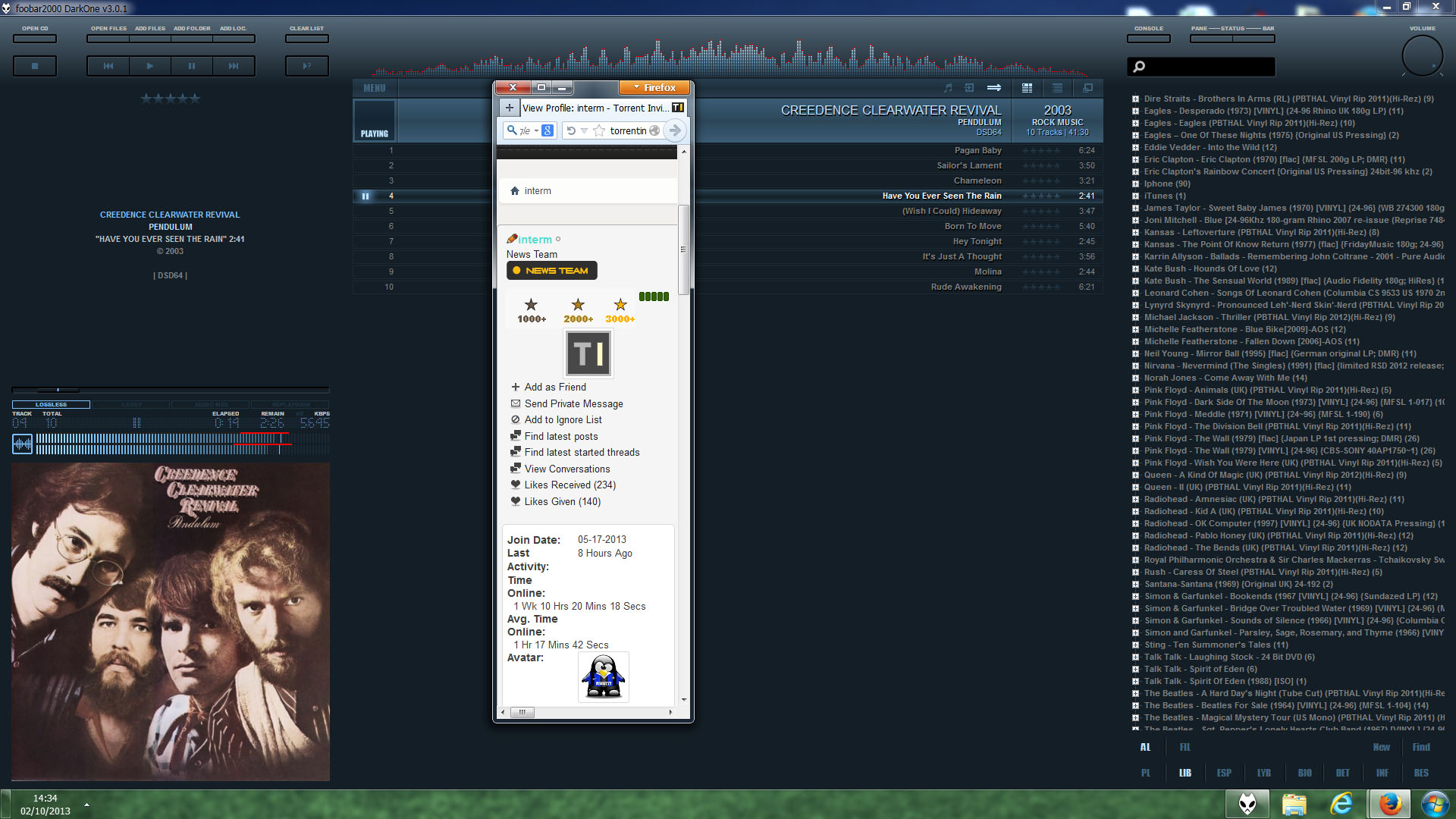
Task: Switch to the PL panel tab
Action: [x=1145, y=773]
